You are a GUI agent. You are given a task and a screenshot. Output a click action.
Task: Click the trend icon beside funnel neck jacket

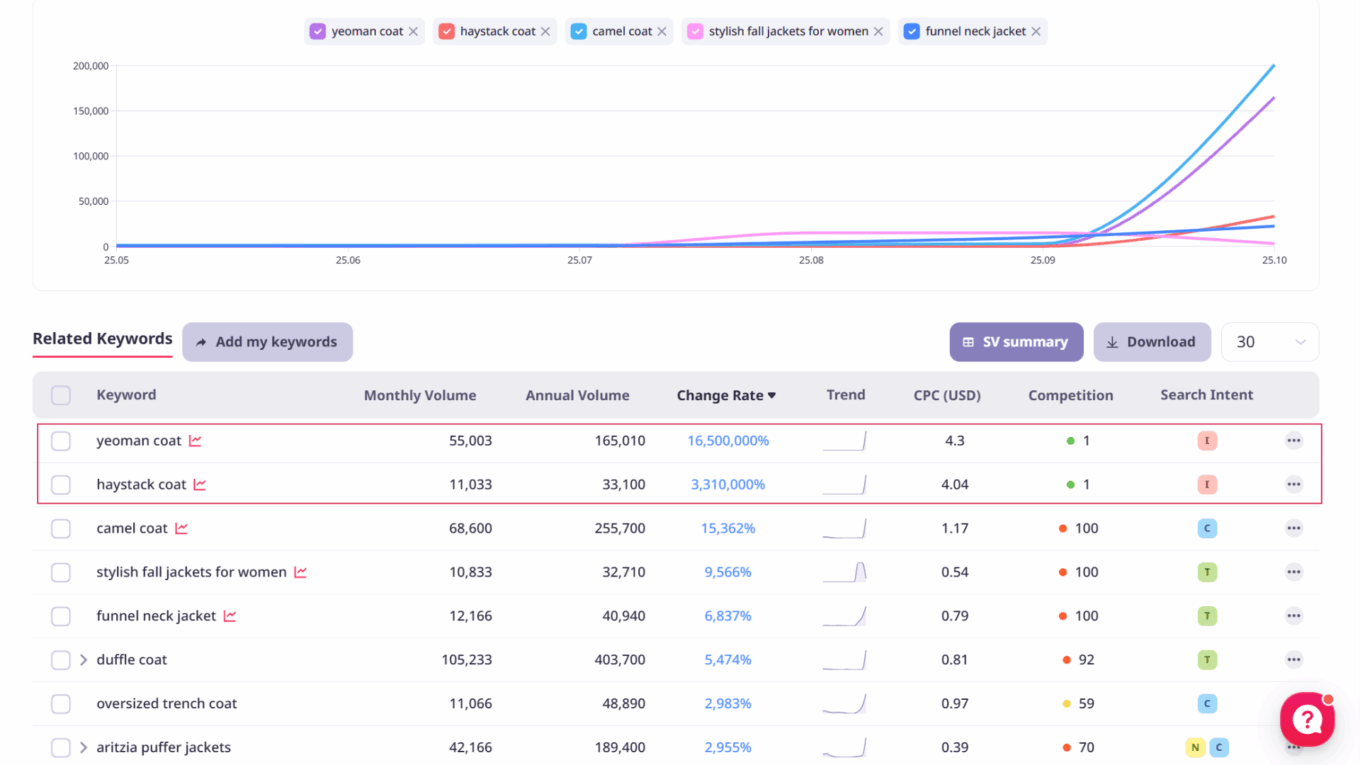[x=230, y=617]
